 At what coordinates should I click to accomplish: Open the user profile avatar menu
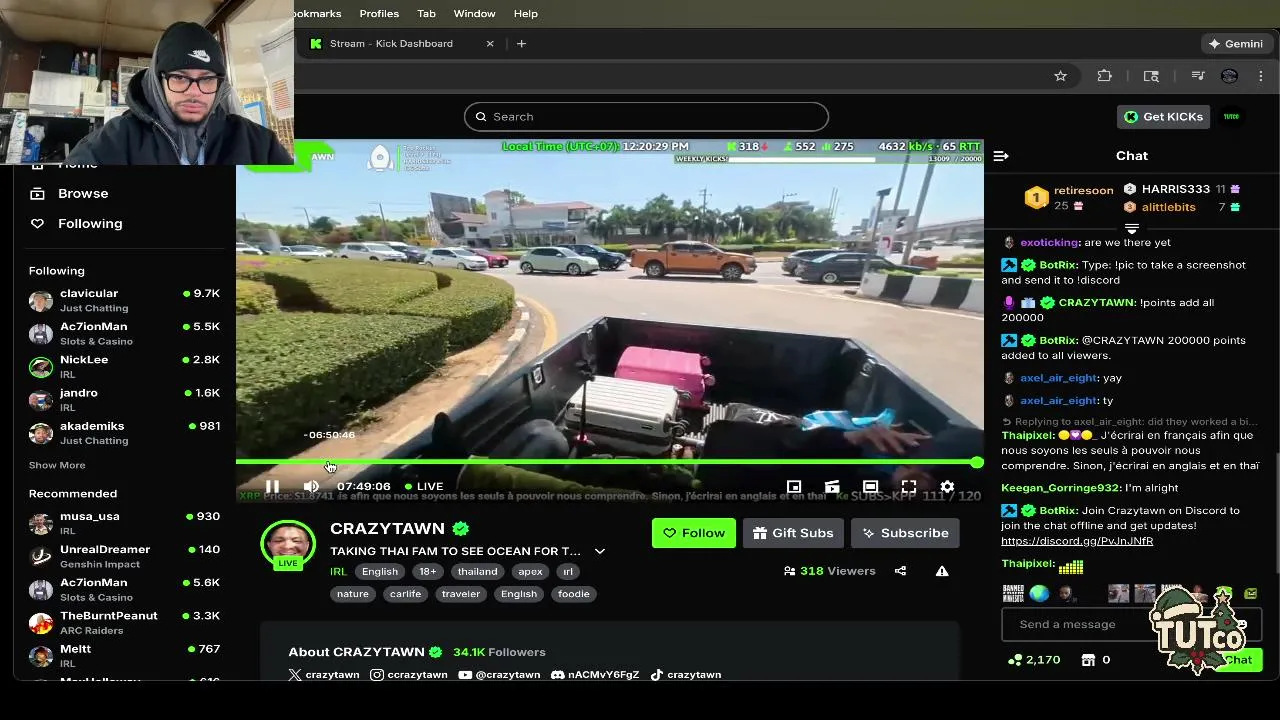[x=1232, y=116]
